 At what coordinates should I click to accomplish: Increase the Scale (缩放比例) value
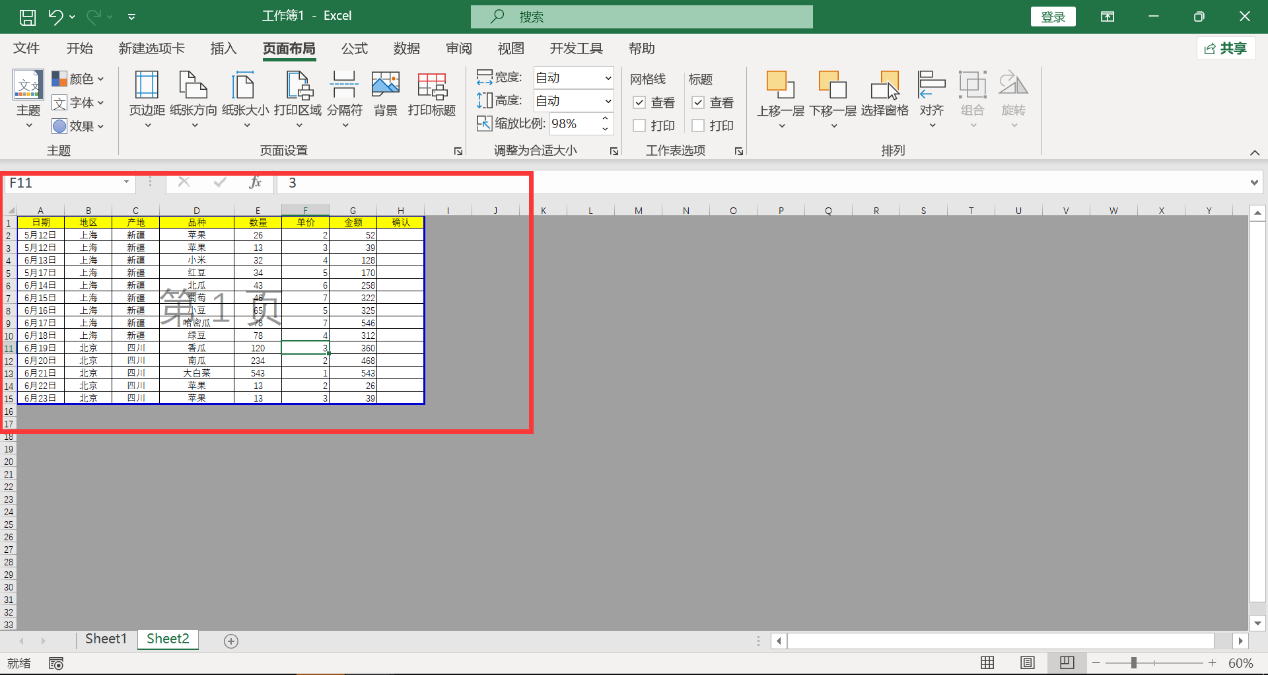coord(605,119)
